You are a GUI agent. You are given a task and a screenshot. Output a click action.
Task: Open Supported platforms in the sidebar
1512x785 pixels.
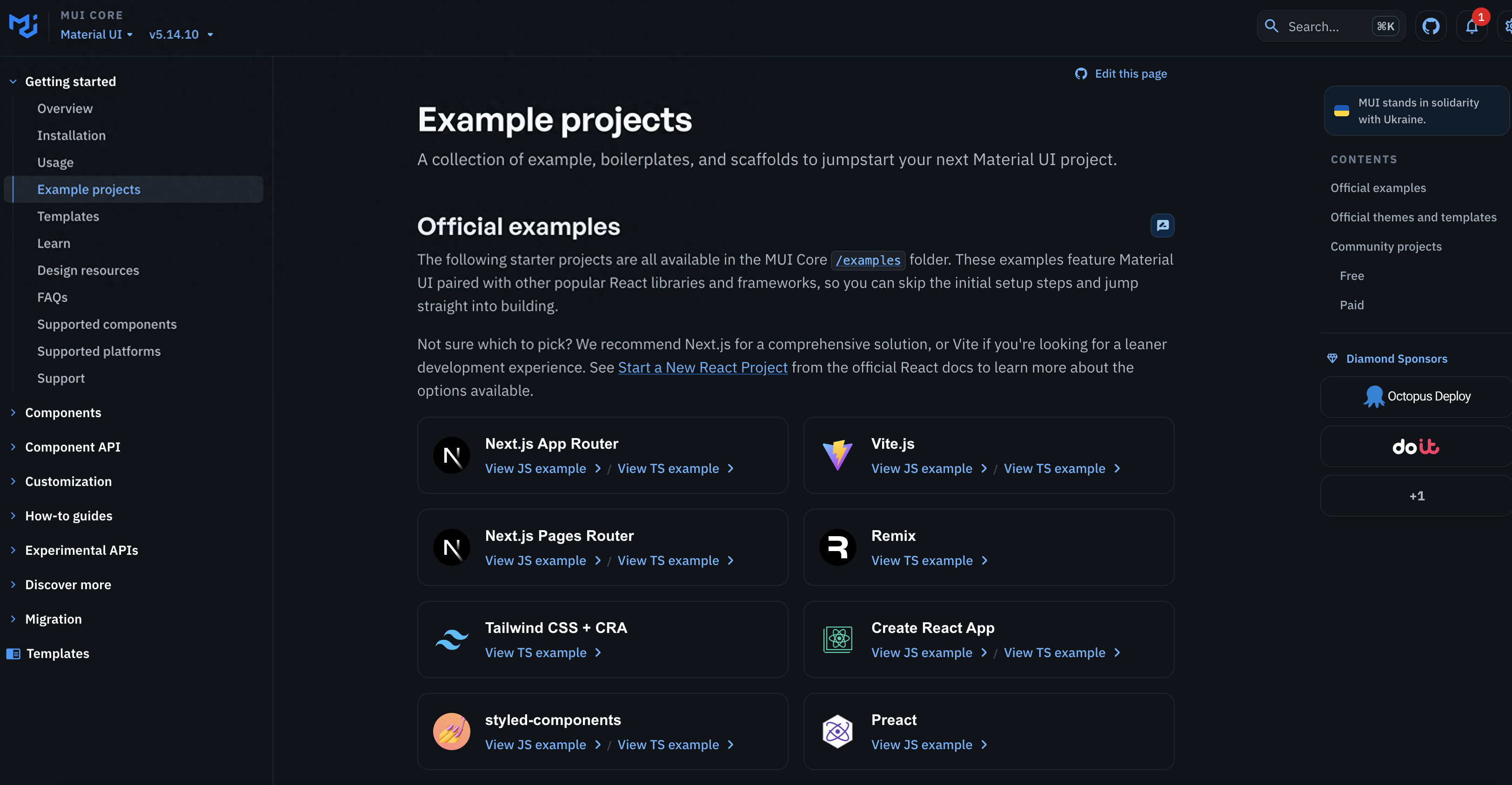coord(99,352)
